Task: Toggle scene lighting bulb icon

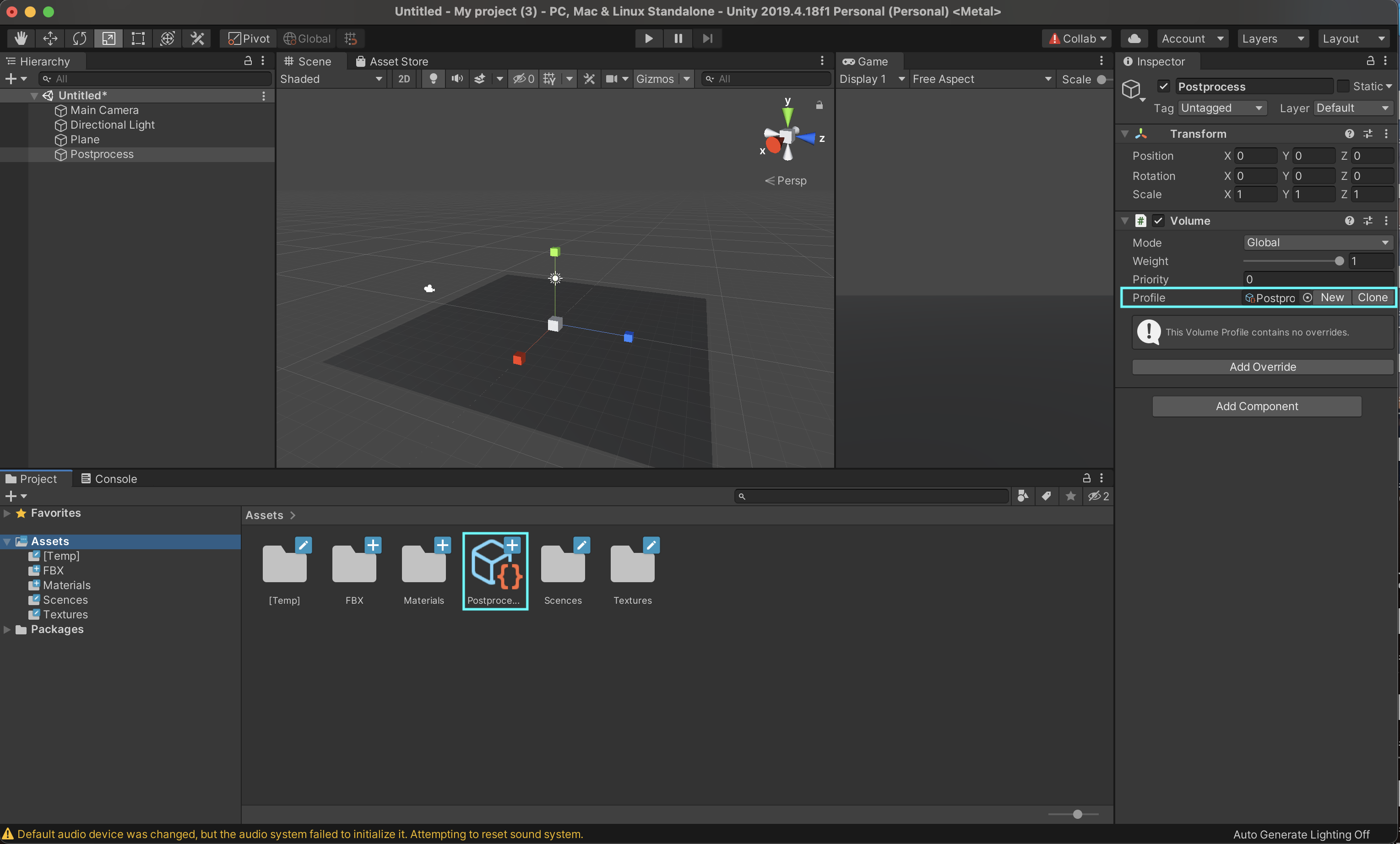Action: click(433, 79)
